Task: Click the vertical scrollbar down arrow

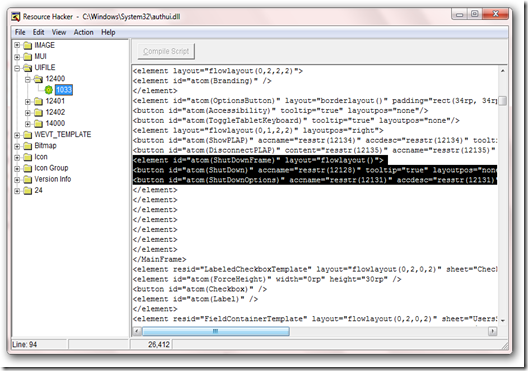Action: [502, 321]
